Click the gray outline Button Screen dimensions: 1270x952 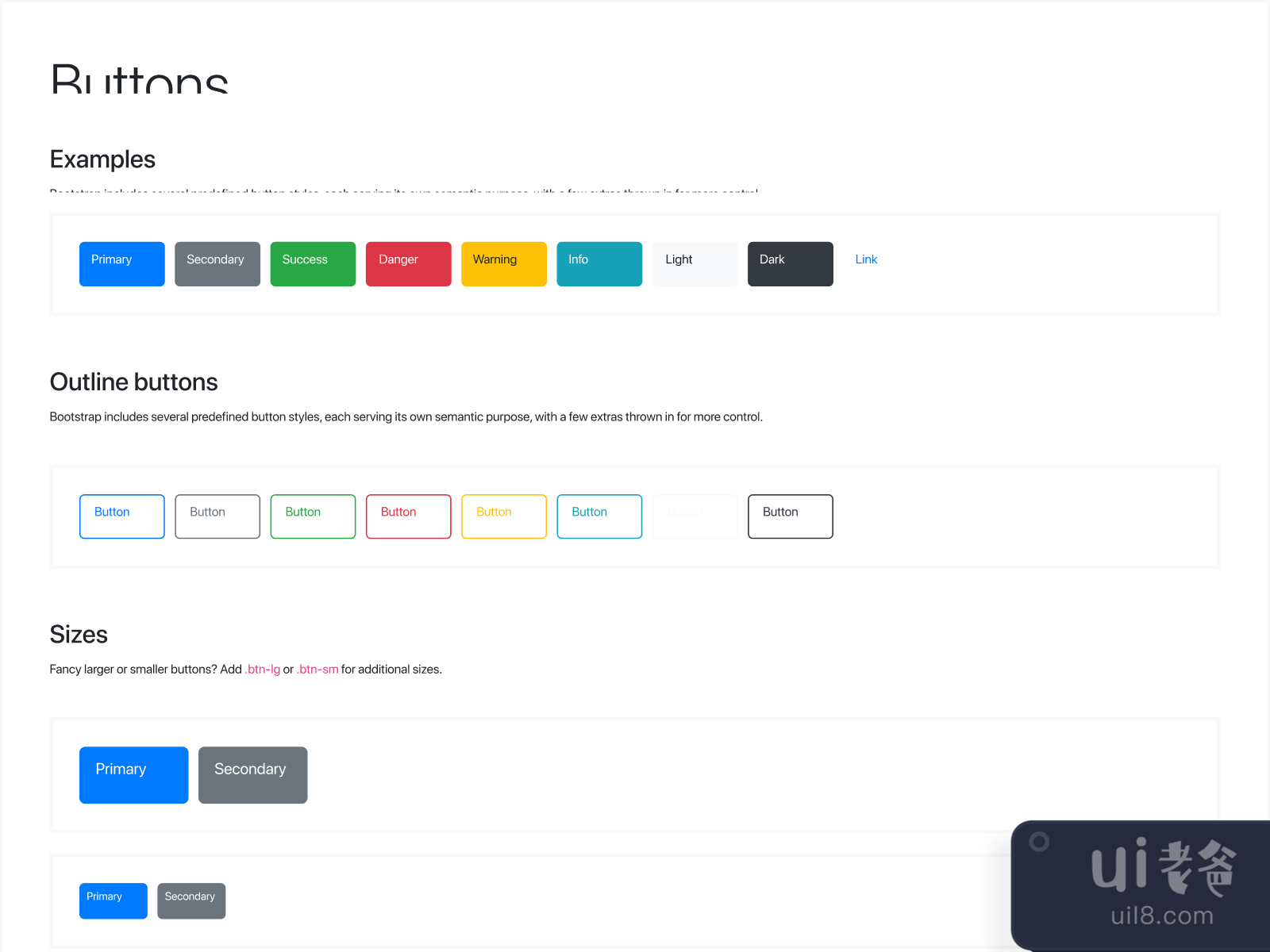217,516
